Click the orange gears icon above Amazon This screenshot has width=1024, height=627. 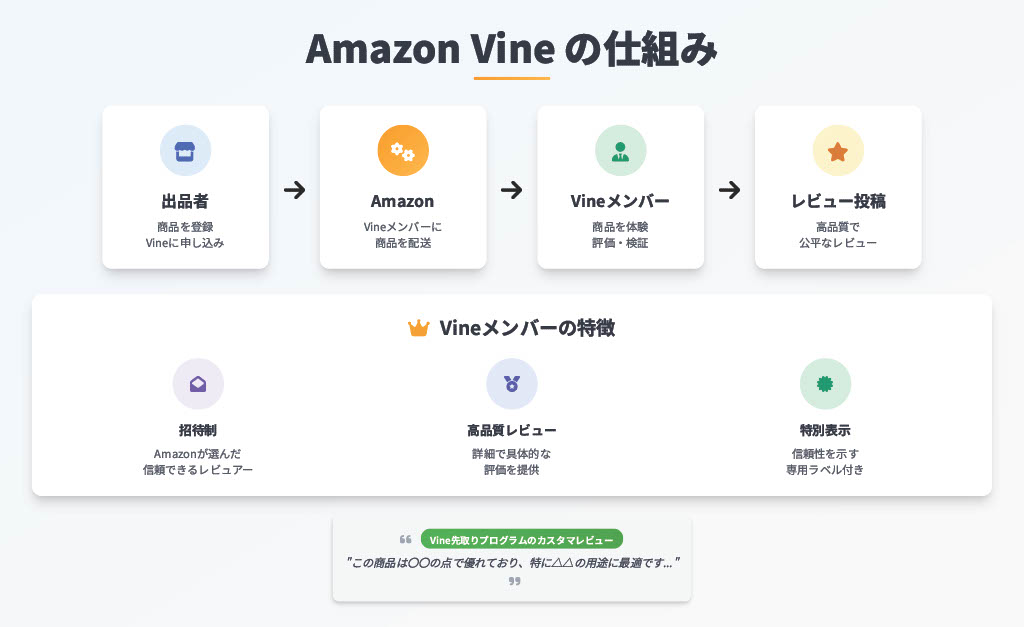(403, 152)
